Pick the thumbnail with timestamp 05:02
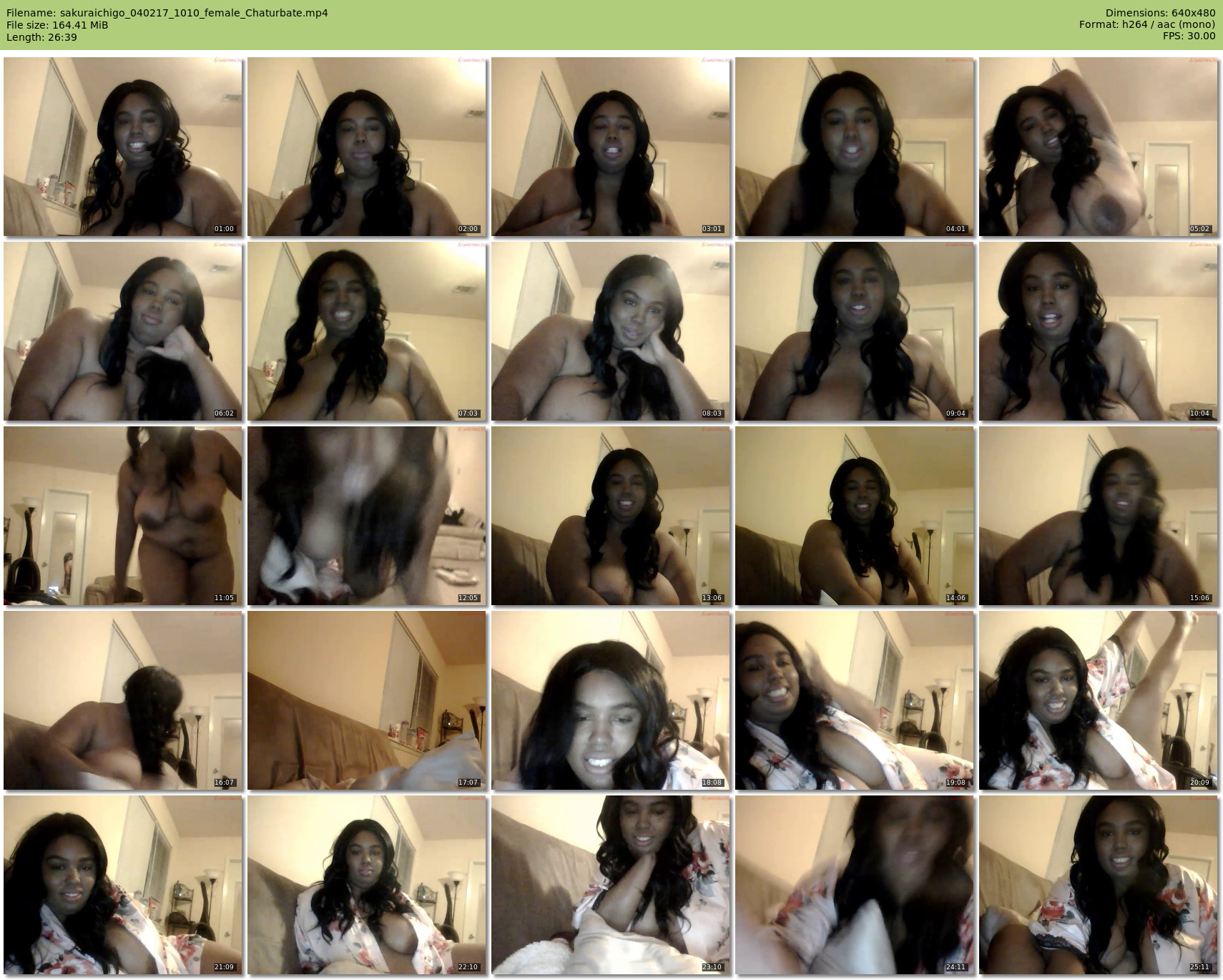1223x980 pixels. pyautogui.click(x=1099, y=147)
